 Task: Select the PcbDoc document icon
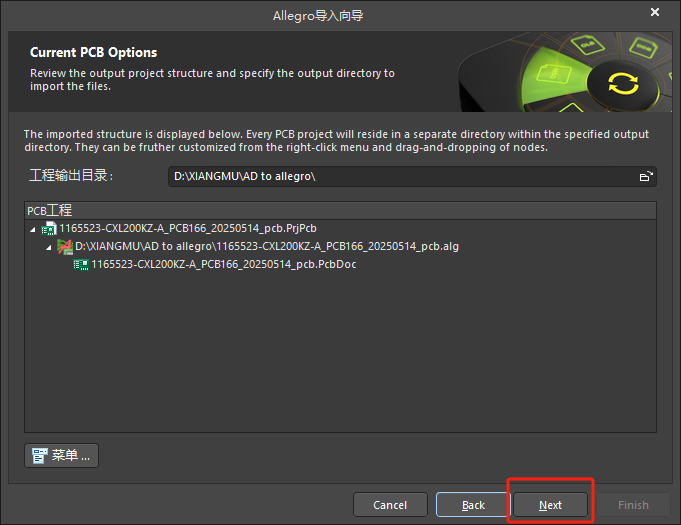tap(81, 264)
